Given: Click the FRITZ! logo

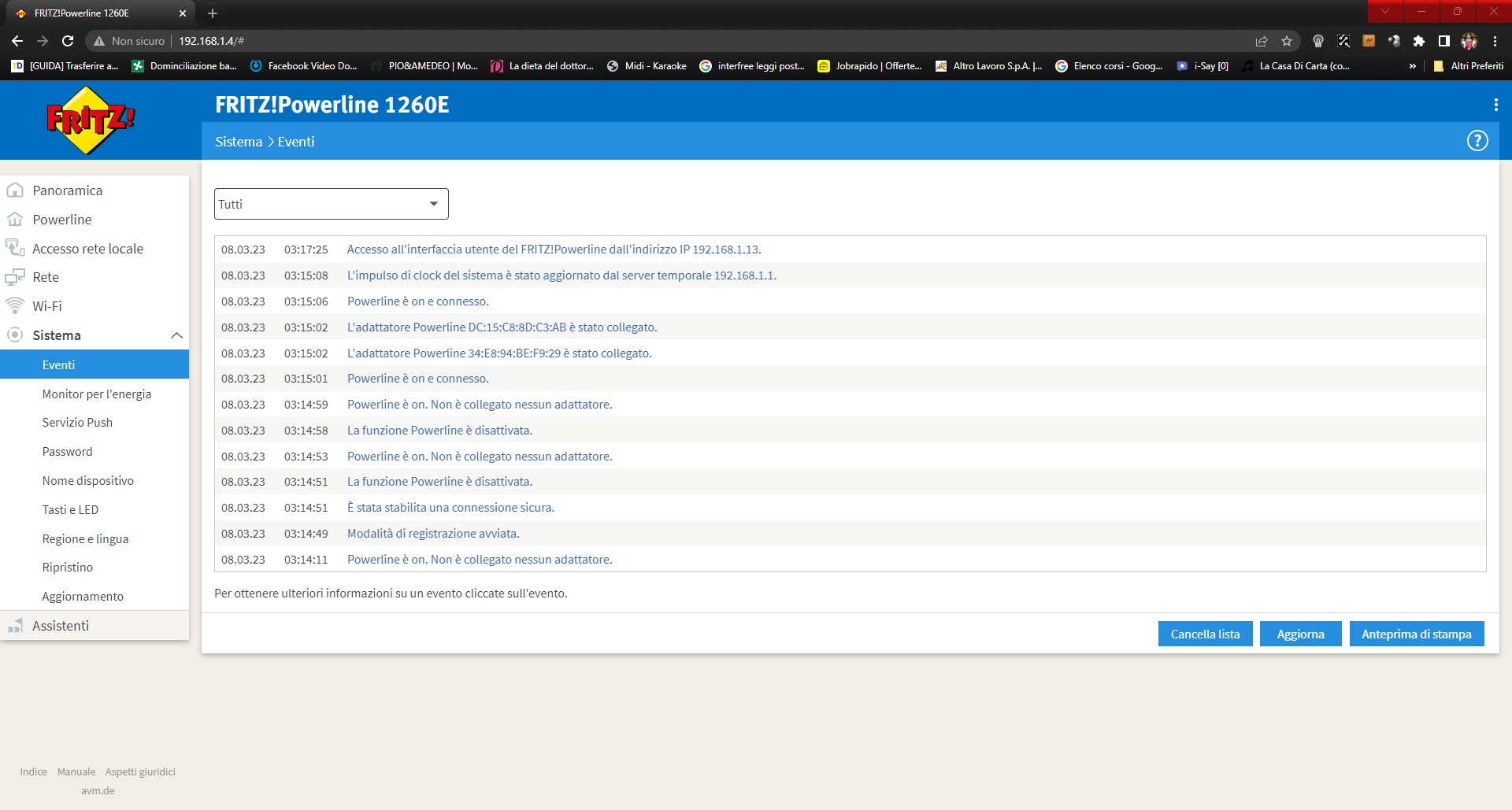Looking at the screenshot, I should (x=91, y=120).
